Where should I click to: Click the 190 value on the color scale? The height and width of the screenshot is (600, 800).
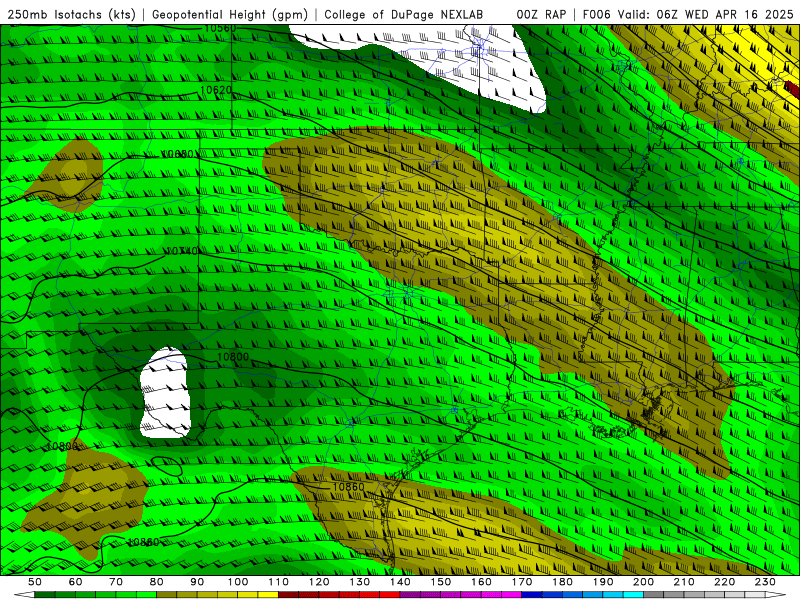pyautogui.click(x=603, y=582)
